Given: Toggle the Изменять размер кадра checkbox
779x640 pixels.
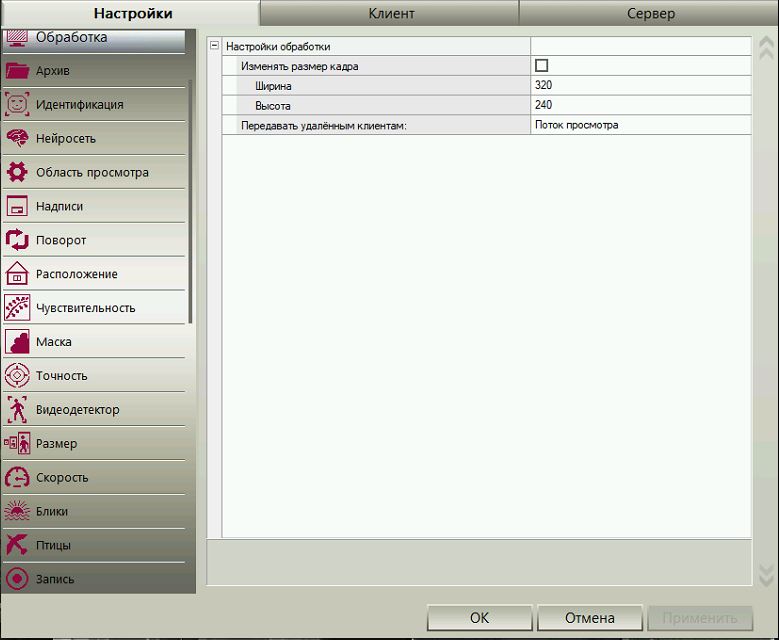Looking at the screenshot, I should coord(542,66).
